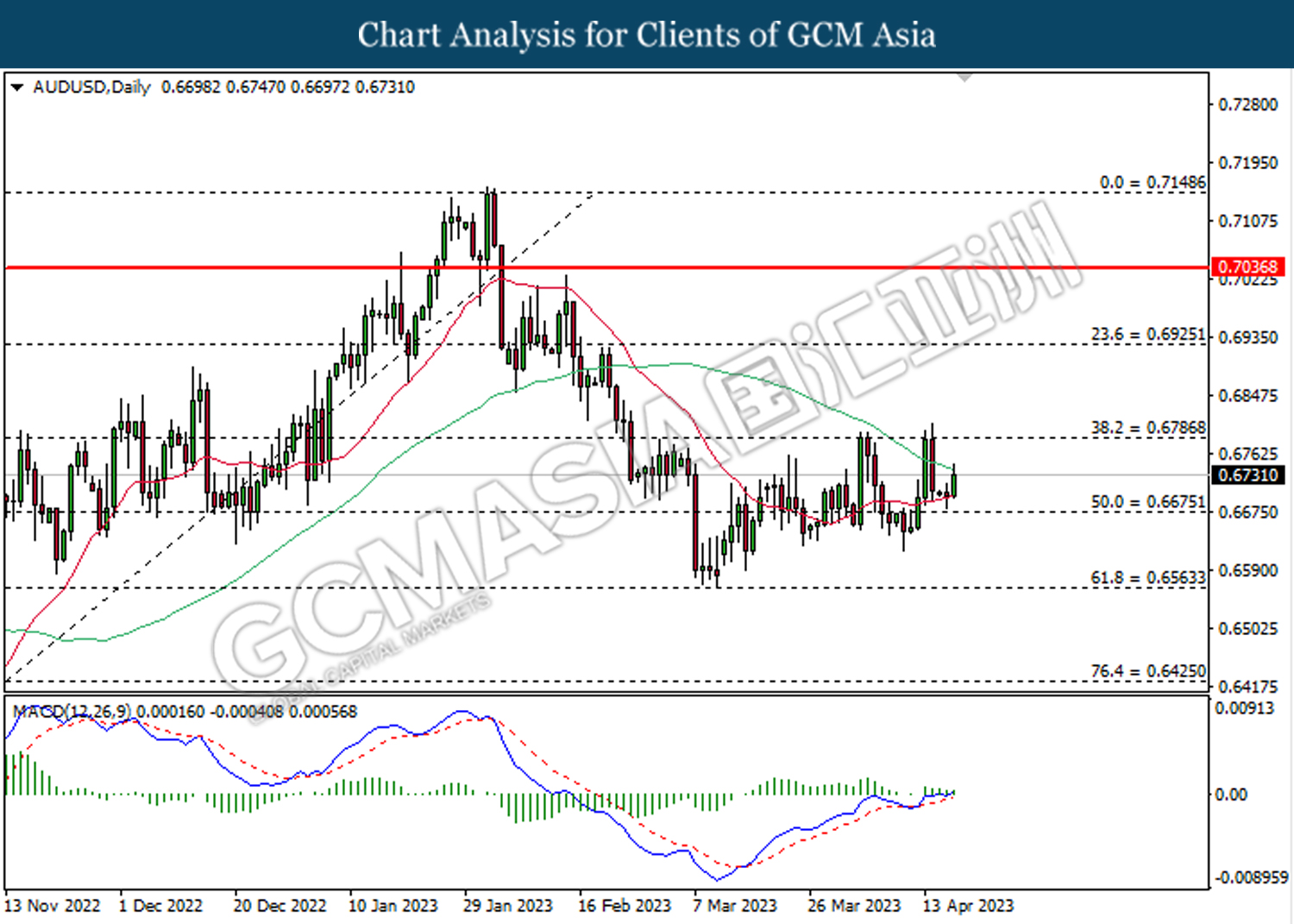The height and width of the screenshot is (924, 1294).
Task: Click the MACD(12,26,9) indicator label
Action: 72,712
